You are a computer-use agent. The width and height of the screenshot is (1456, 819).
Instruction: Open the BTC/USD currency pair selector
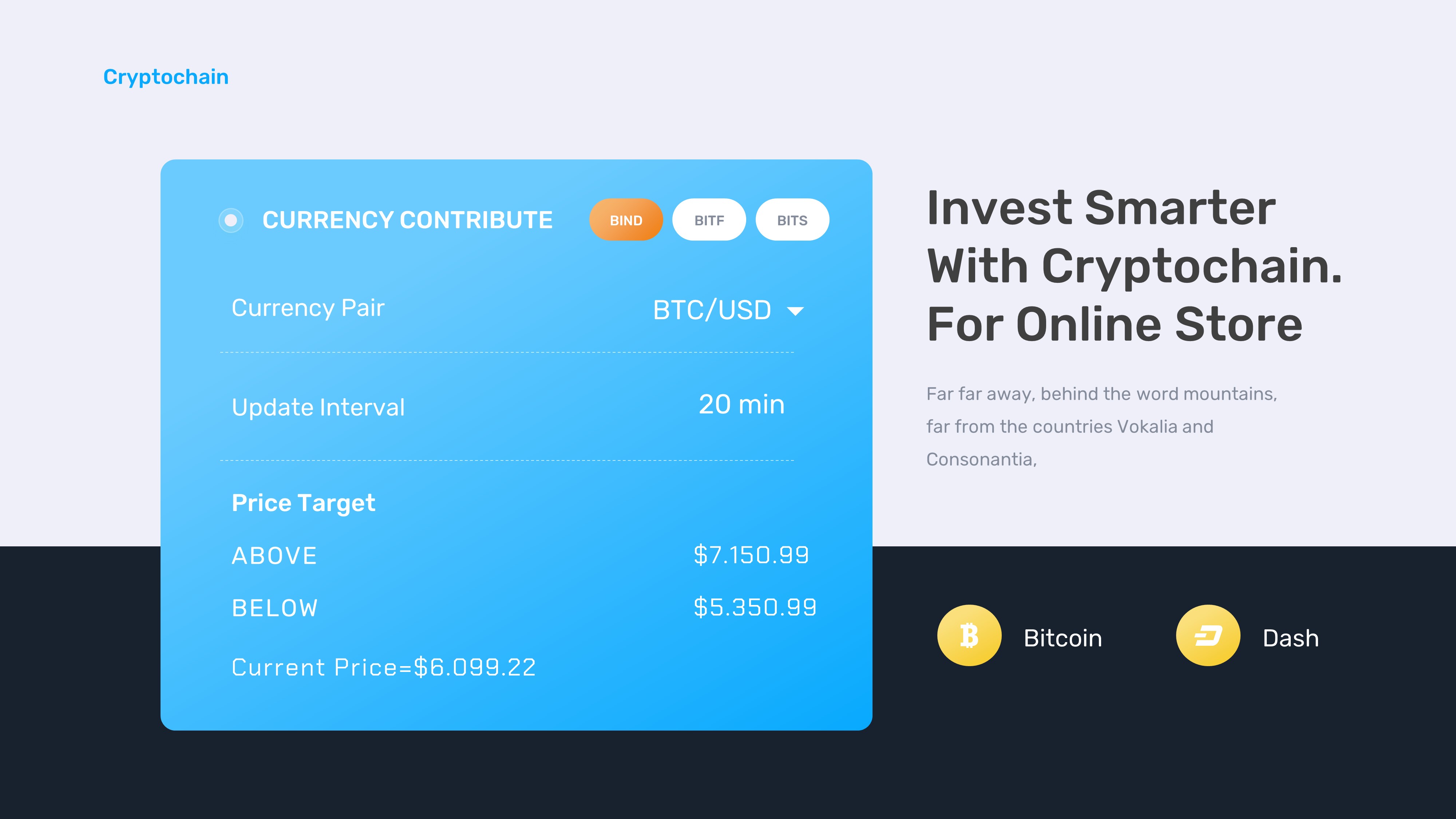pyautogui.click(x=712, y=310)
